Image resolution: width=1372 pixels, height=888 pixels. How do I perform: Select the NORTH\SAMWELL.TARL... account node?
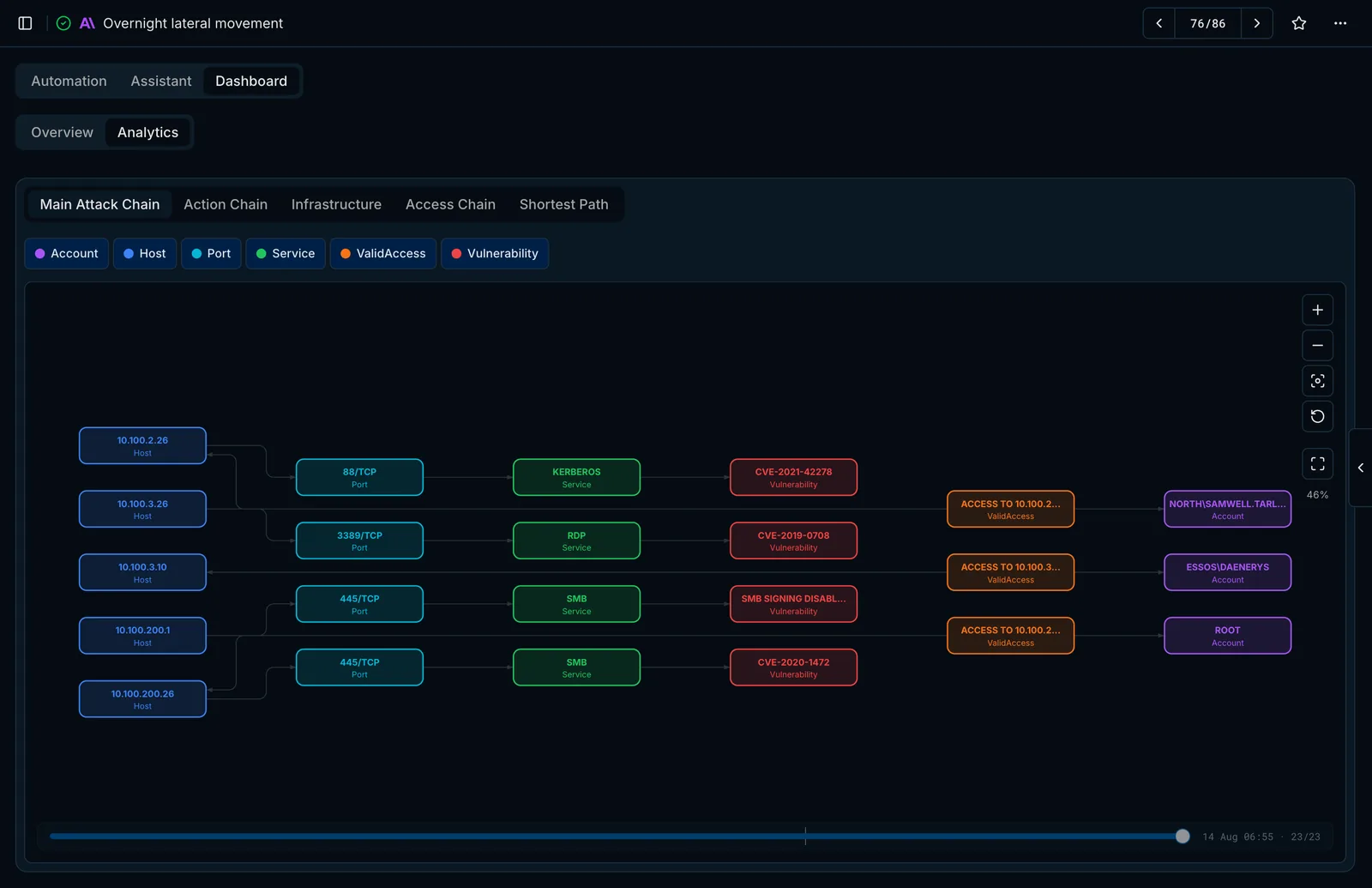tap(1227, 509)
